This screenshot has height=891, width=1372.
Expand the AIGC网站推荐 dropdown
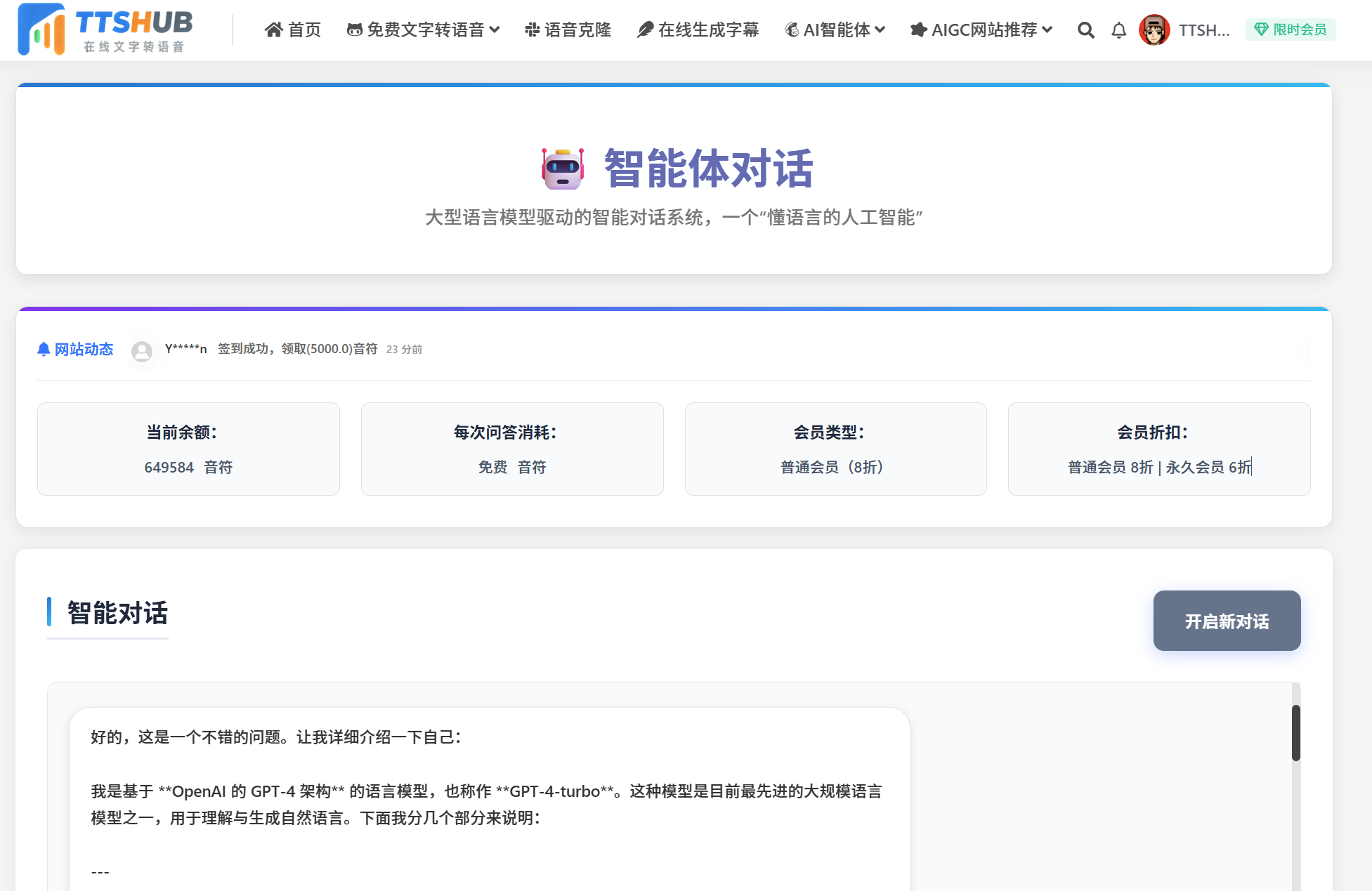(x=981, y=29)
